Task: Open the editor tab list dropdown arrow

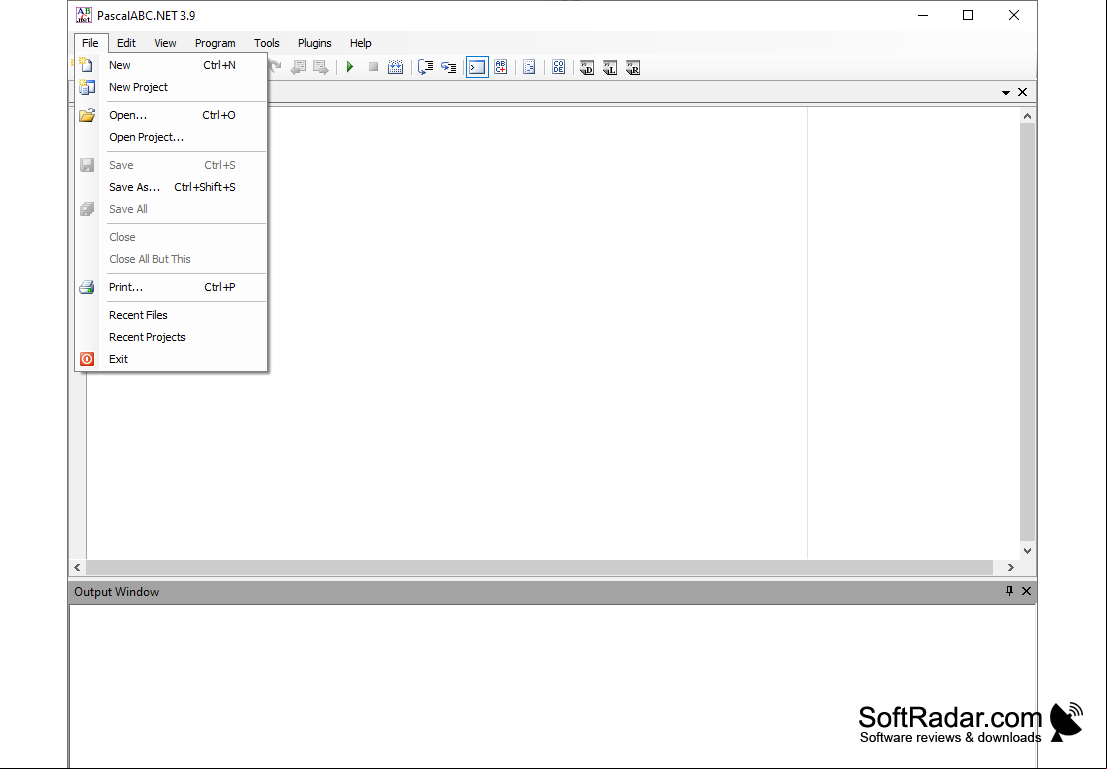Action: click(x=1006, y=93)
